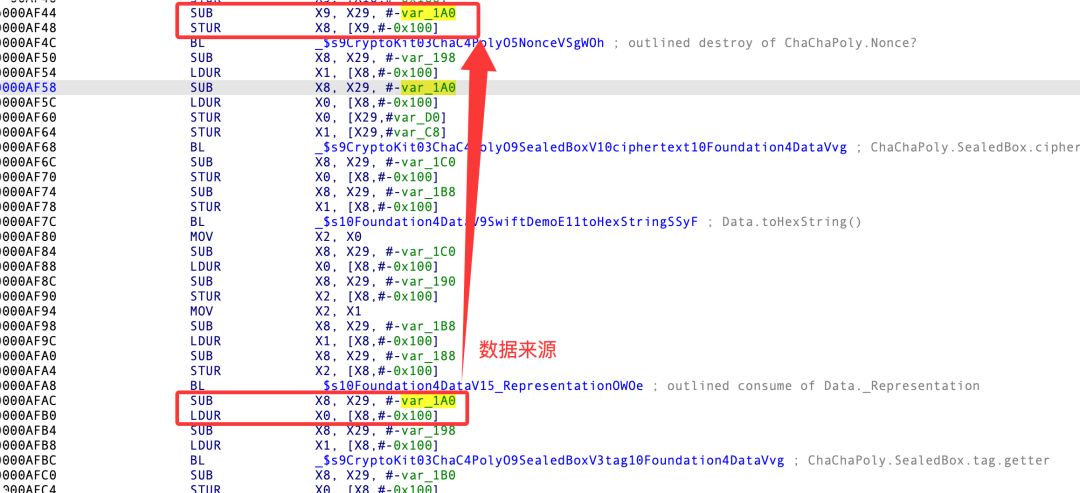
Task: Click the LDUR mnemonic at address AFB0
Action: tap(205, 416)
